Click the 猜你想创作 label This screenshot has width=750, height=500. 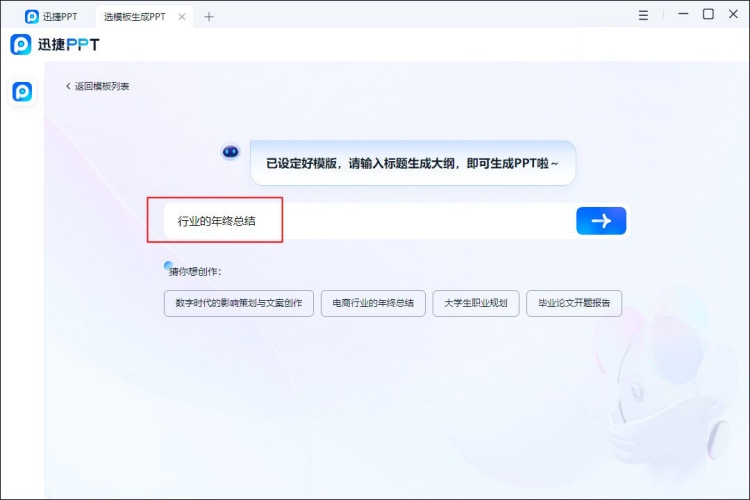point(195,271)
